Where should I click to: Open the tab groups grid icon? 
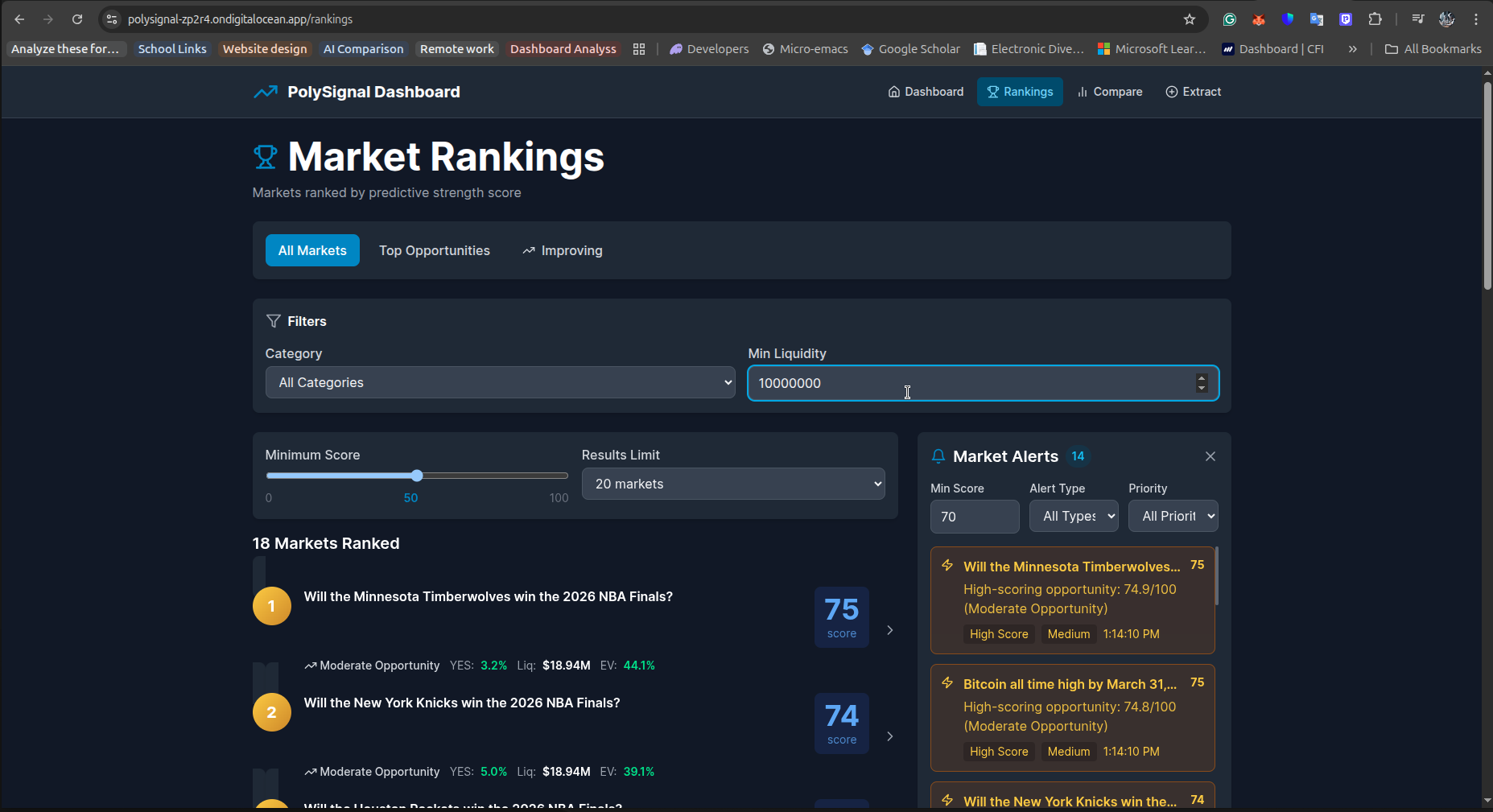click(x=639, y=49)
